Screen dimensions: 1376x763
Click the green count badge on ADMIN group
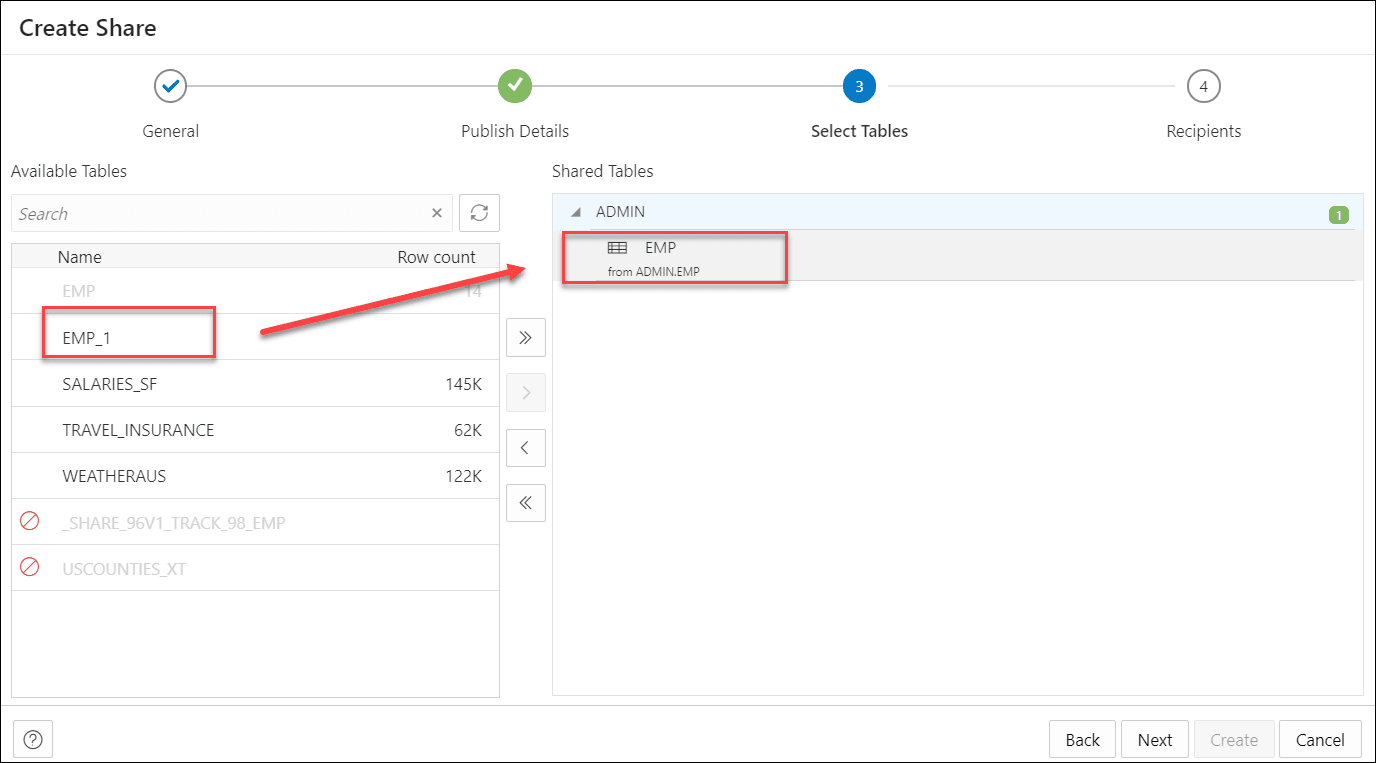pos(1339,213)
